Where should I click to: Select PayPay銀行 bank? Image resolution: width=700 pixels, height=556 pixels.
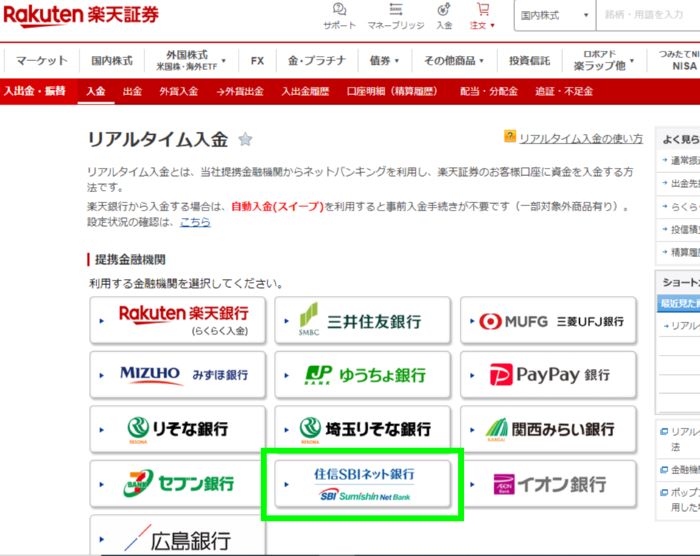(x=548, y=375)
